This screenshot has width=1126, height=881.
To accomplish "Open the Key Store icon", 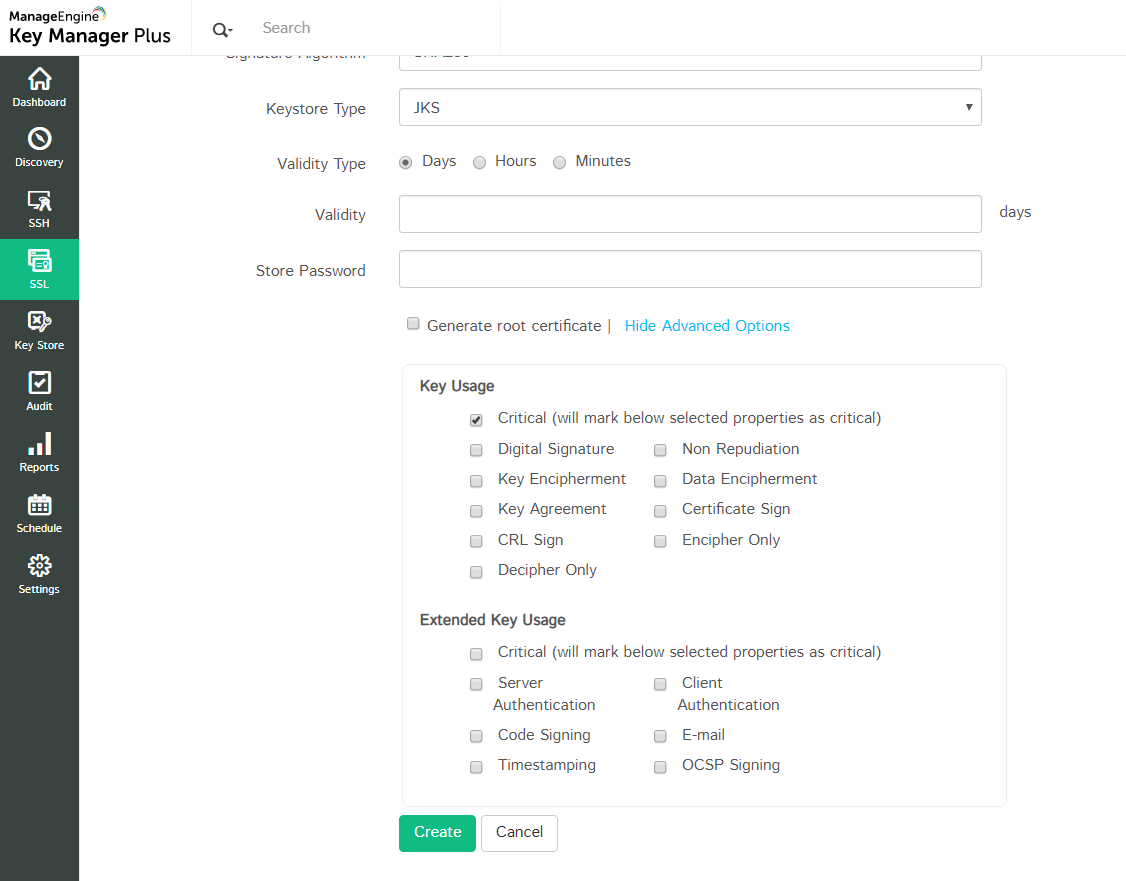I will (39, 322).
